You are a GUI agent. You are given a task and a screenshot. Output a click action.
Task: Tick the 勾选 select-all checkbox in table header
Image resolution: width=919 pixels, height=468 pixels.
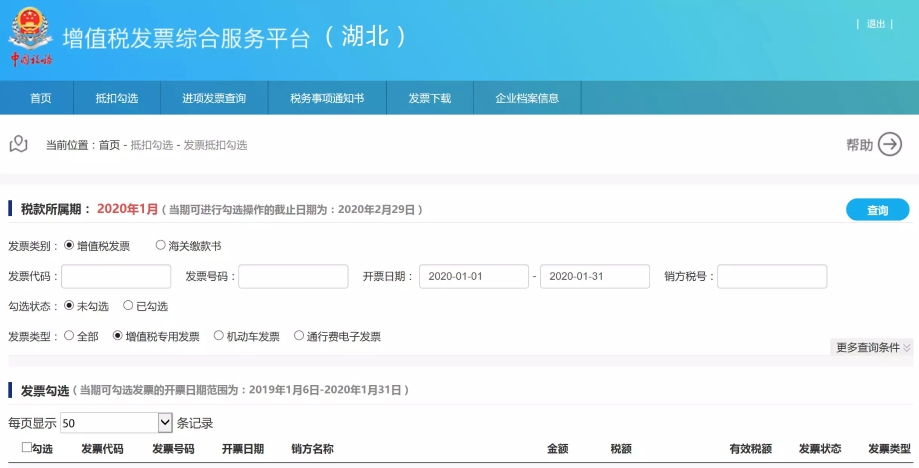pos(27,448)
